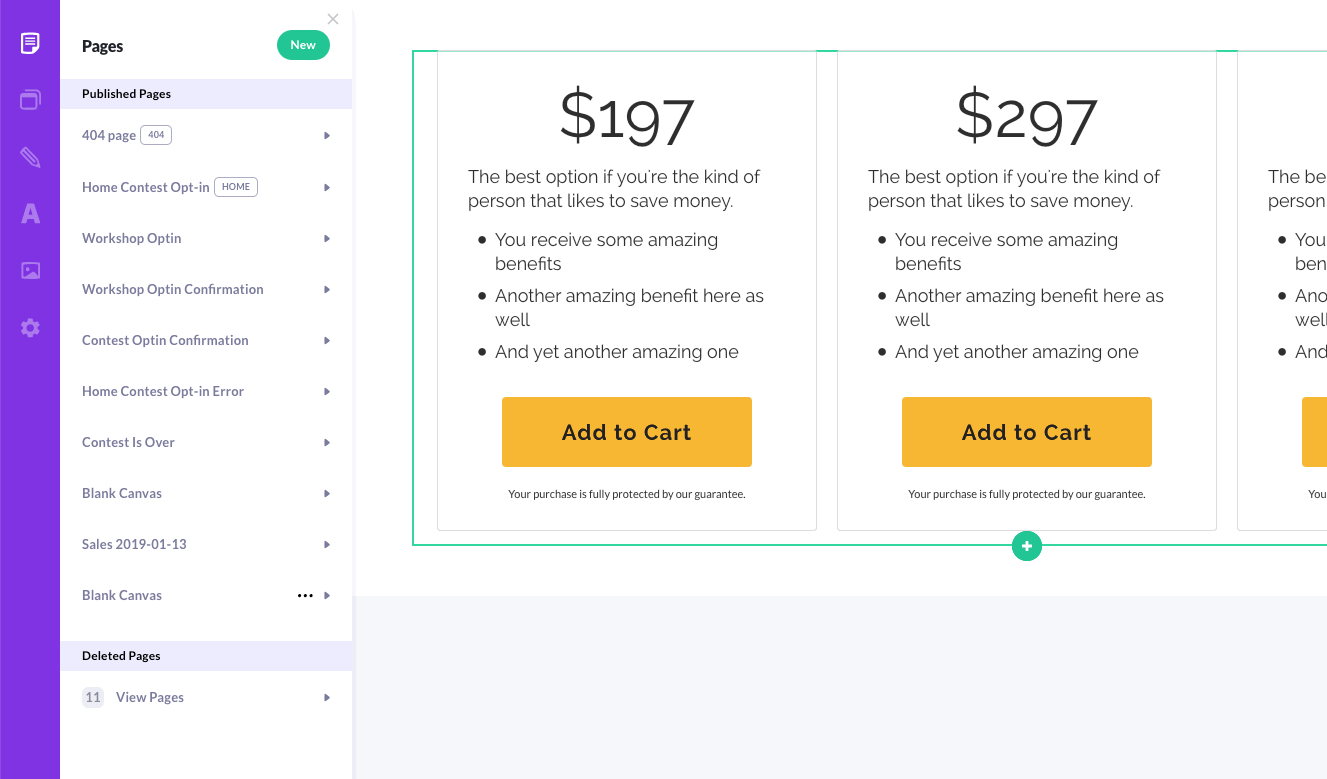This screenshot has height=779, width=1327.
Task: Expand the Workshop Optin page arrow
Action: [327, 239]
